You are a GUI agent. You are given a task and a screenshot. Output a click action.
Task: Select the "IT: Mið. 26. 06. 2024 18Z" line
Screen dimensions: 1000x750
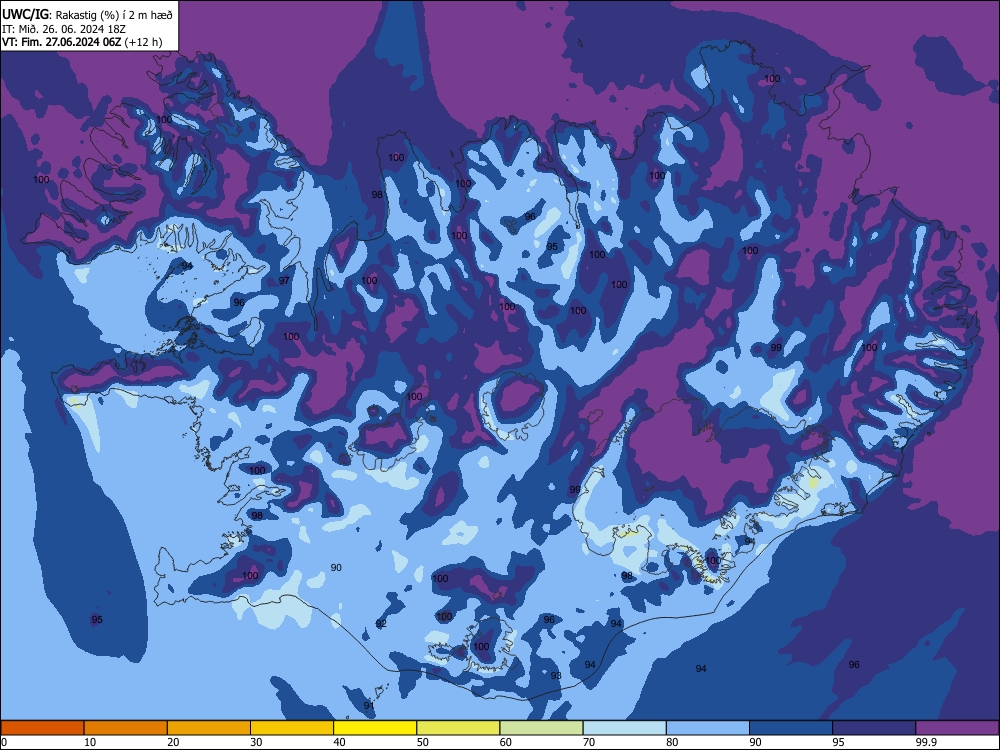(64, 29)
